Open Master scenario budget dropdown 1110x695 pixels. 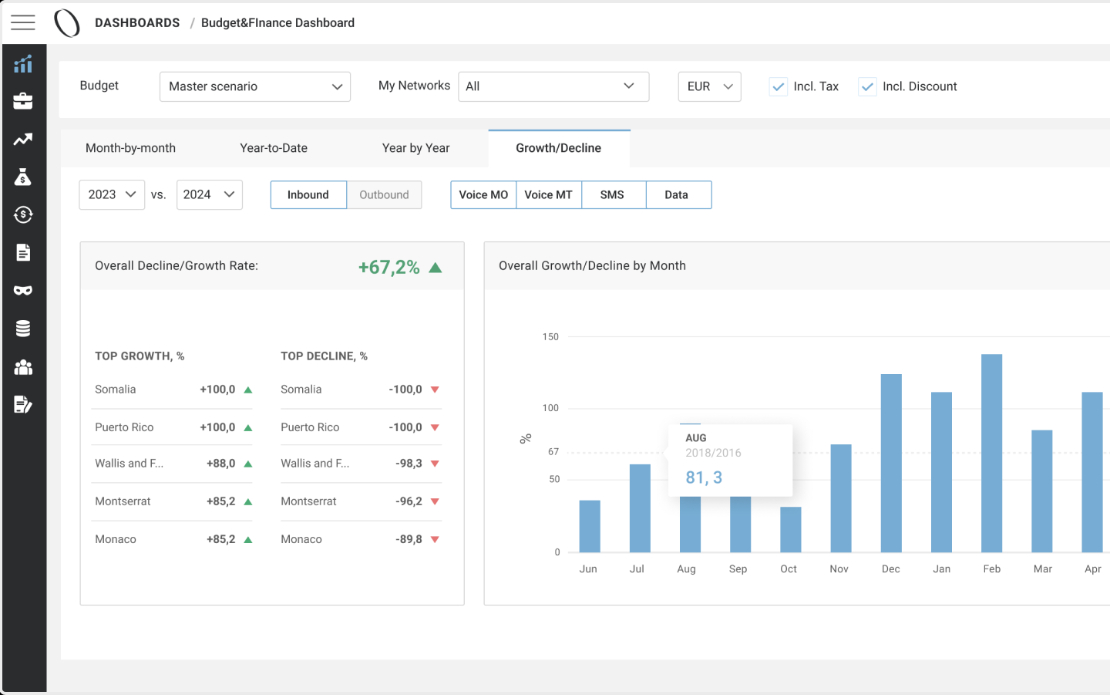(x=255, y=86)
